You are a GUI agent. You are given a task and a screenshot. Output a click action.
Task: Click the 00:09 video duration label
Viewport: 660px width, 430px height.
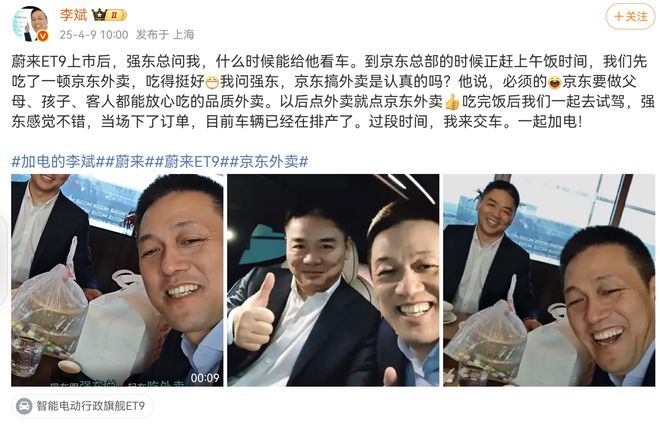pyautogui.click(x=205, y=378)
